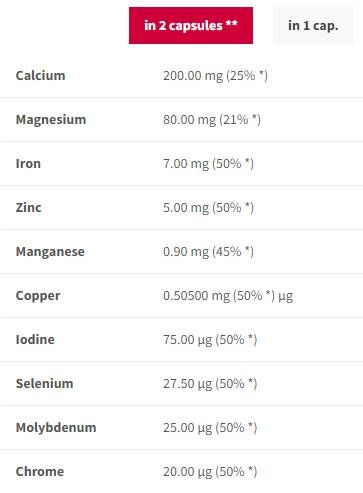363x493 pixels.
Task: Select the Manganese row label
Action: [x=50, y=252]
